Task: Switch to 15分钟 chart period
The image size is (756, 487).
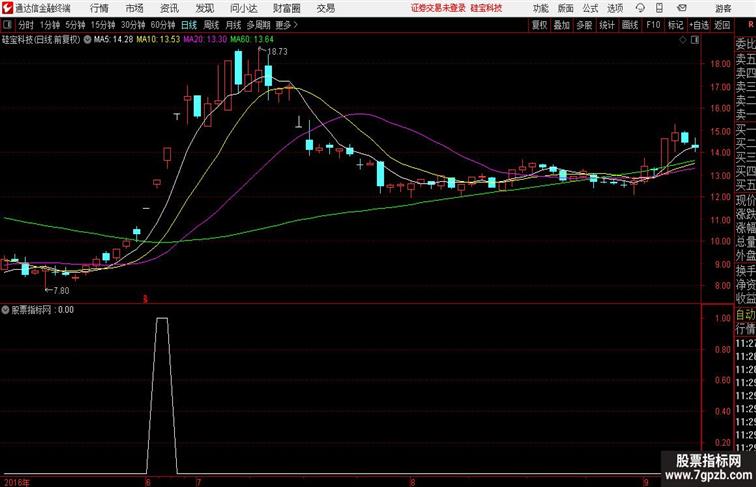Action: (x=103, y=25)
